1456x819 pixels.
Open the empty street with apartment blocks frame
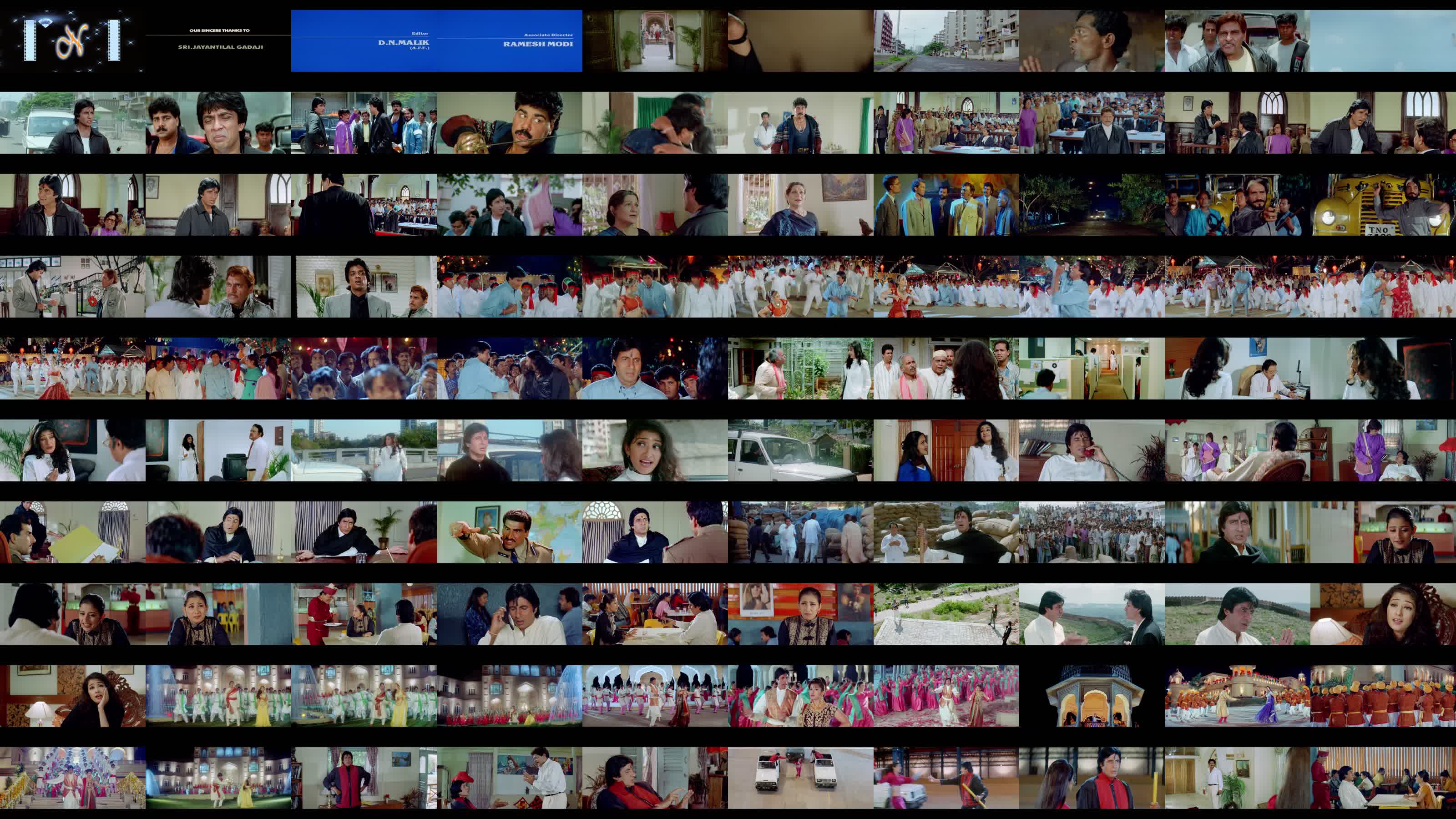(946, 40)
